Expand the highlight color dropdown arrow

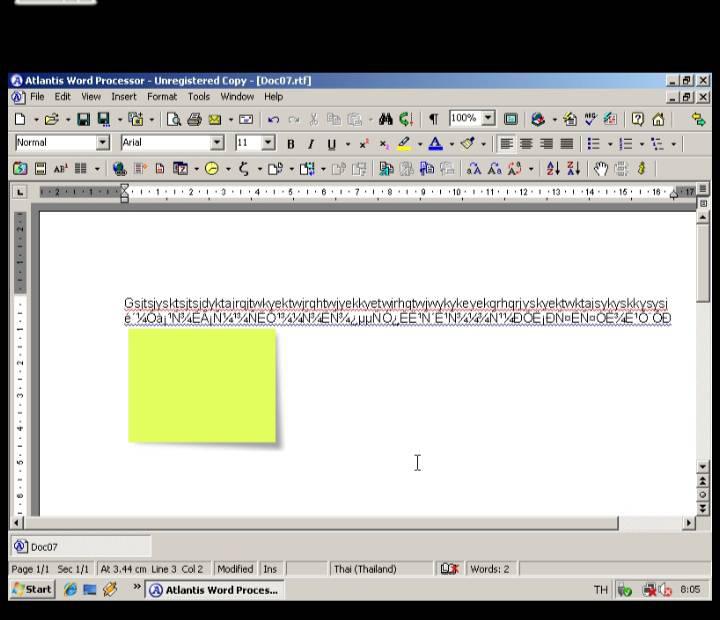420,145
